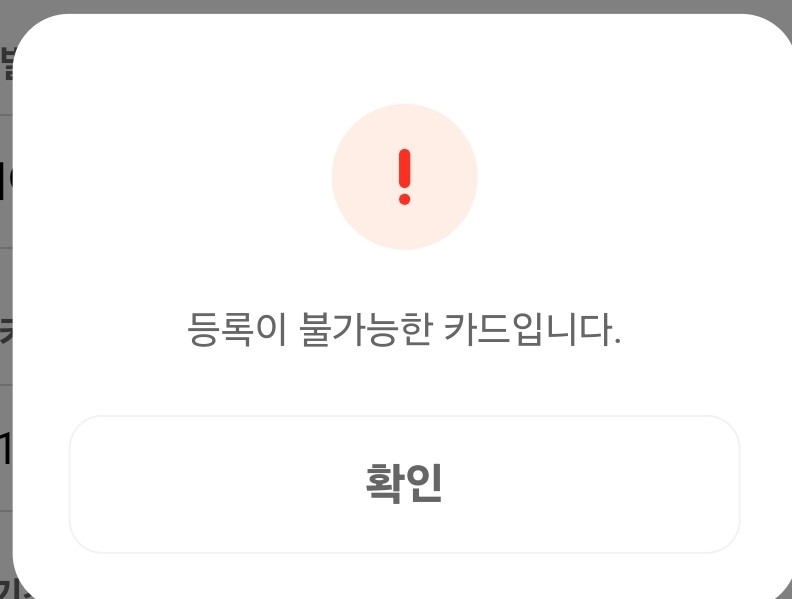Image resolution: width=792 pixels, height=599 pixels.
Task: Click the message 등록이 불가능한 카드입니다.
Action: coord(404,329)
